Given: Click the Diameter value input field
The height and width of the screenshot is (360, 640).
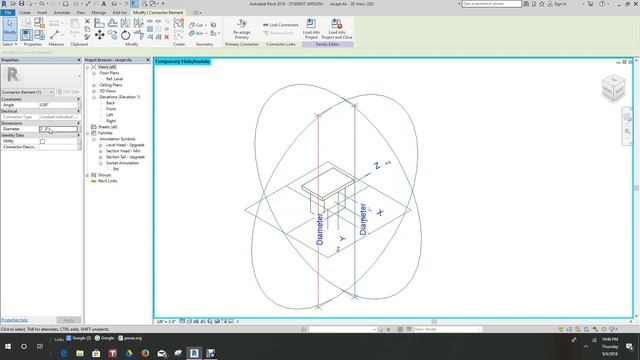Looking at the screenshot, I should point(58,129).
